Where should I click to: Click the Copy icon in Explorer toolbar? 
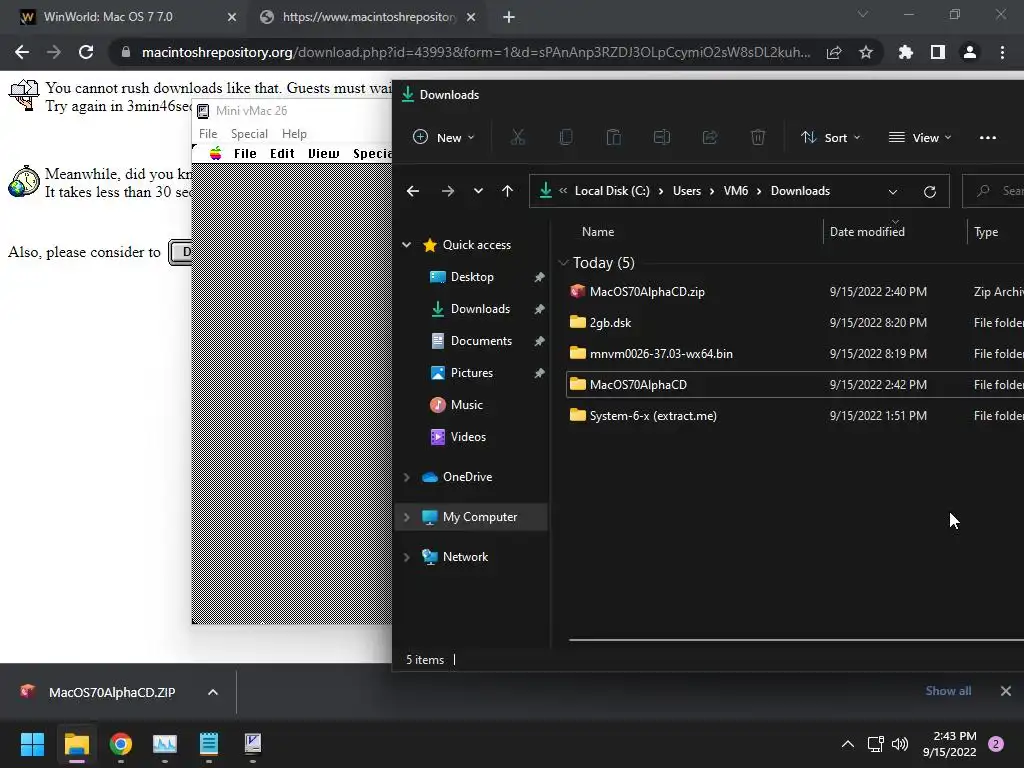coord(566,137)
